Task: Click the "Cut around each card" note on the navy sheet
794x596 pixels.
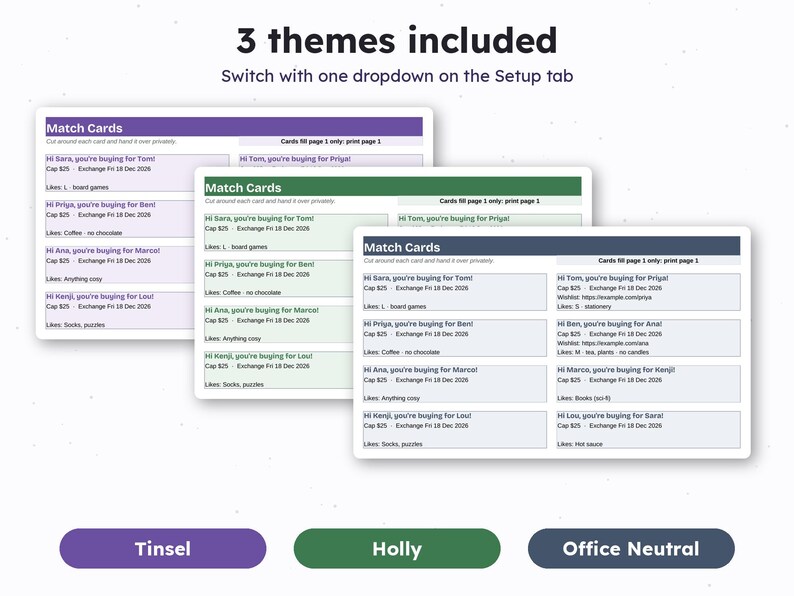Action: pos(429,261)
